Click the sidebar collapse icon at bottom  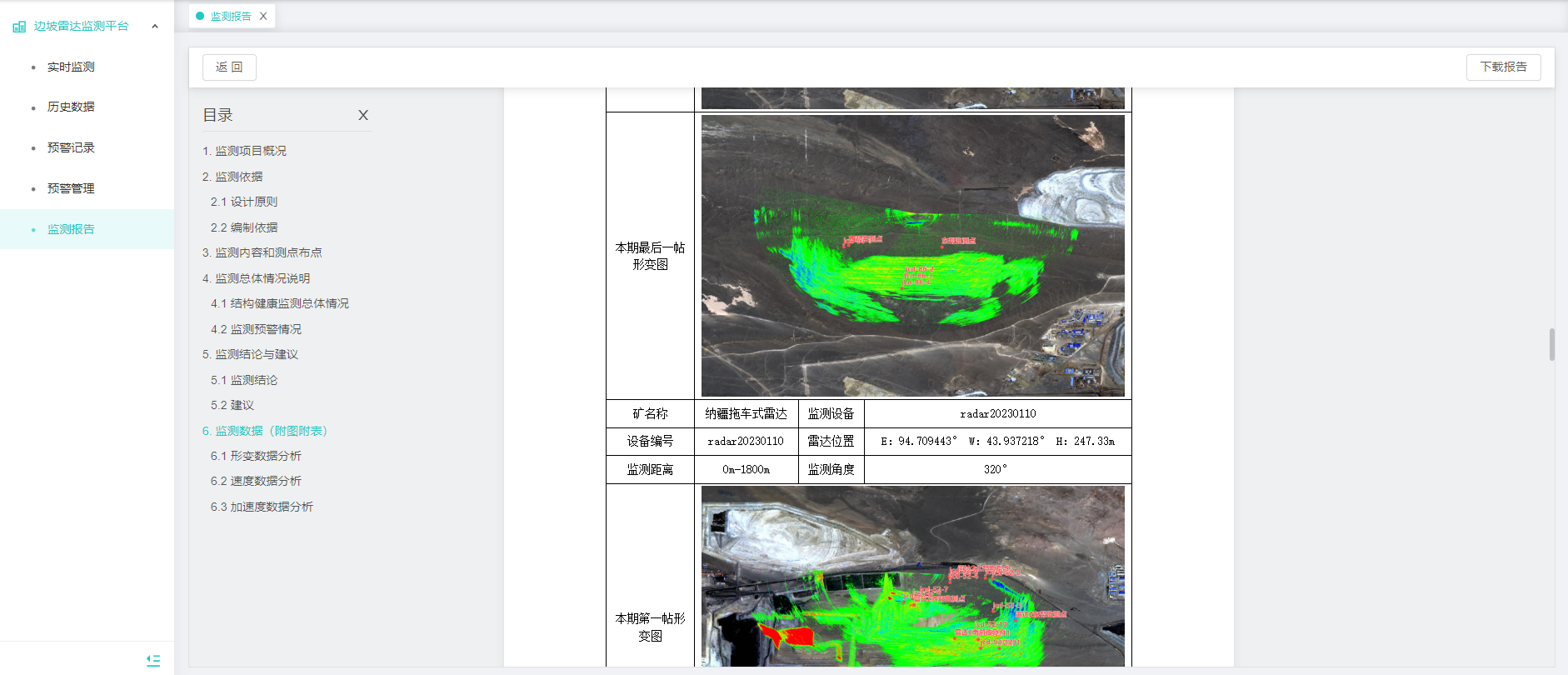click(153, 660)
